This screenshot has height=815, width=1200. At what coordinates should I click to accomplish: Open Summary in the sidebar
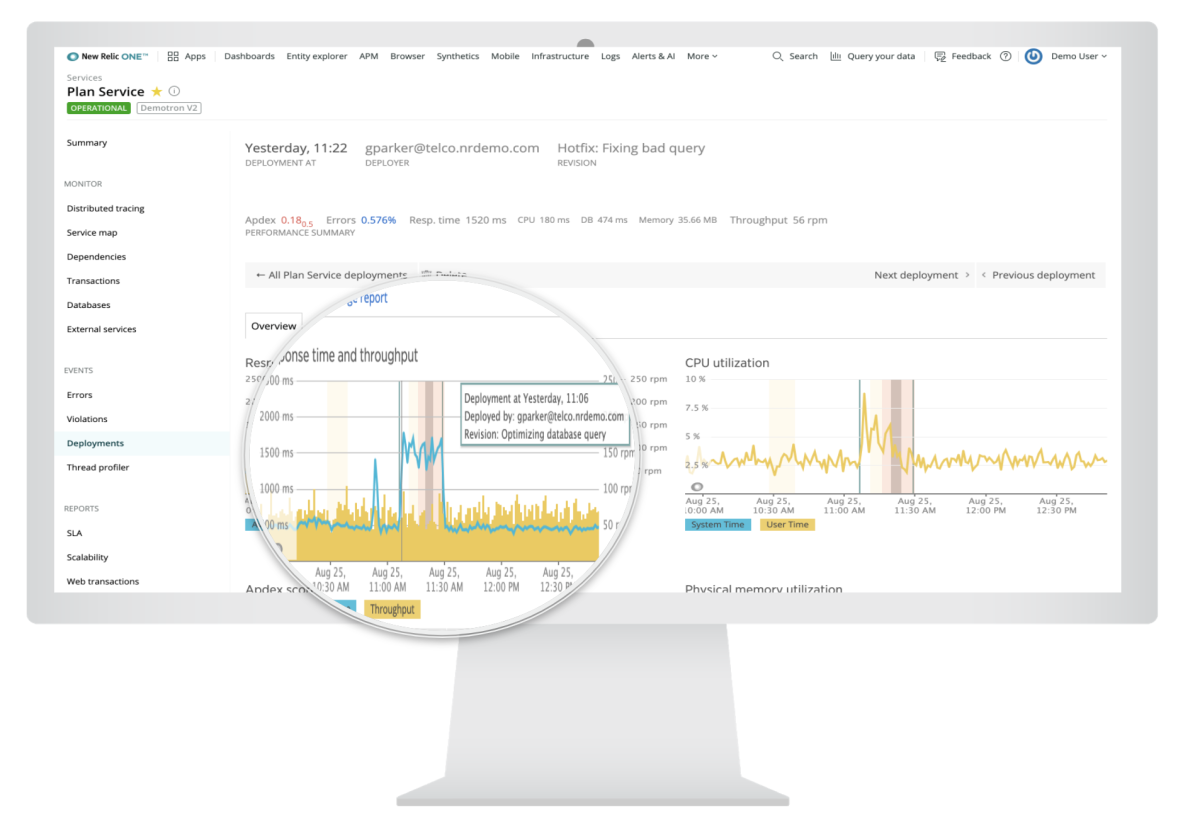pyautogui.click(x=87, y=143)
